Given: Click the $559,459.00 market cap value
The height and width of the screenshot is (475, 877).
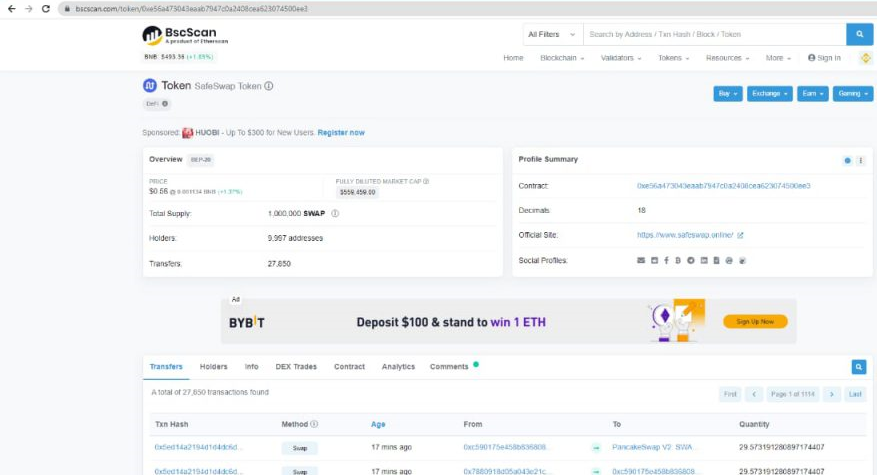Looking at the screenshot, I should tap(357, 192).
